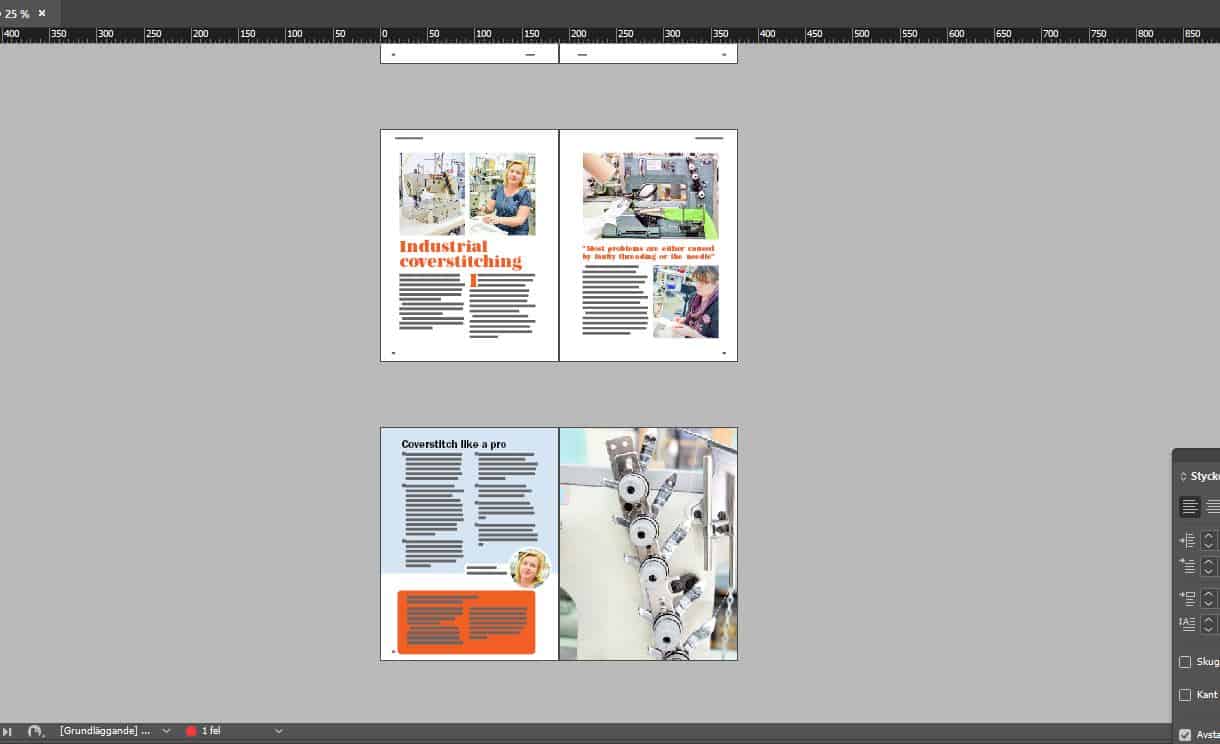
Task: Select the left-align paragraph icon
Action: 1189,507
